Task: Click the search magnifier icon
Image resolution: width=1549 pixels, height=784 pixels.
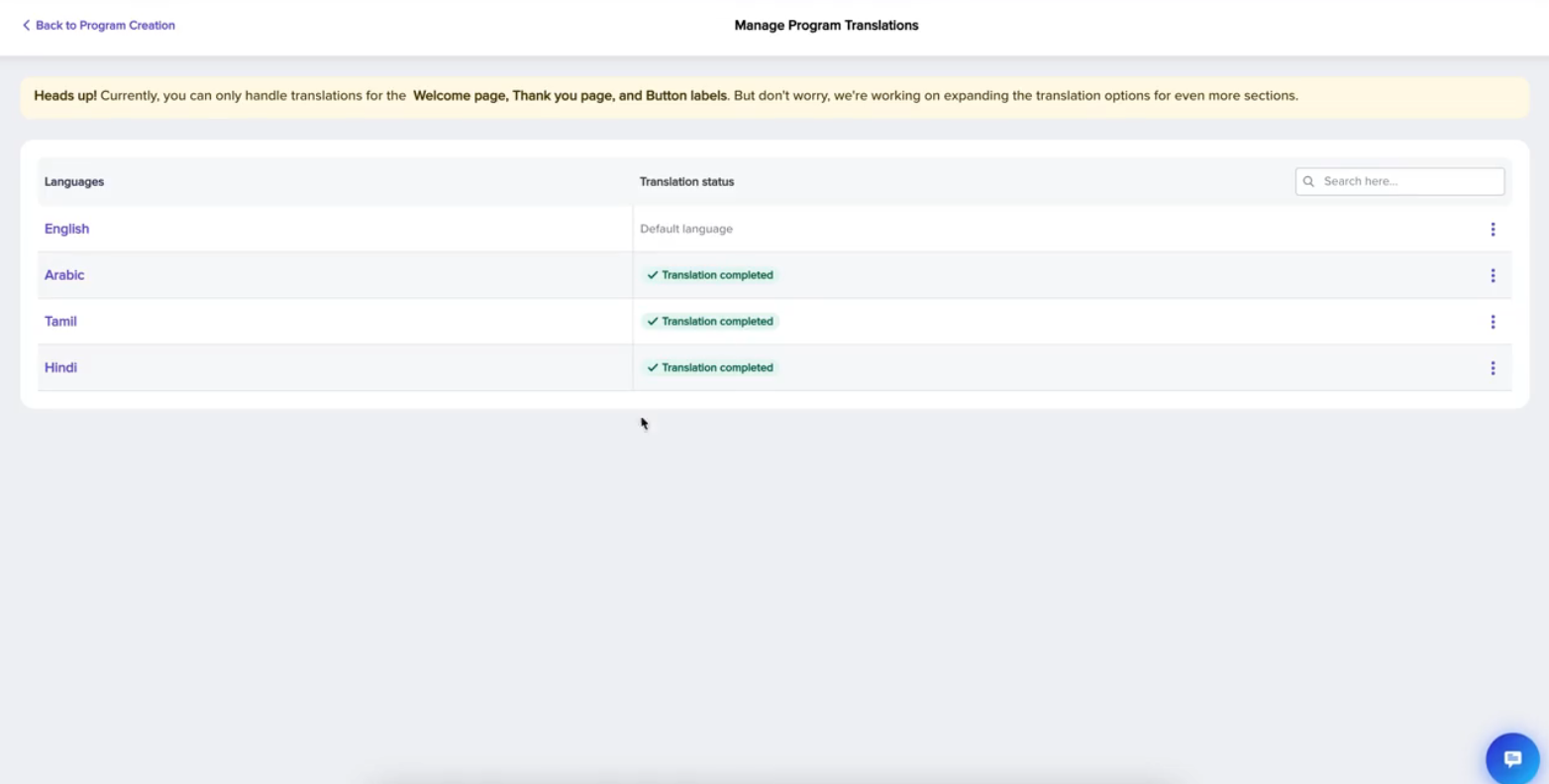Action: coord(1308,182)
